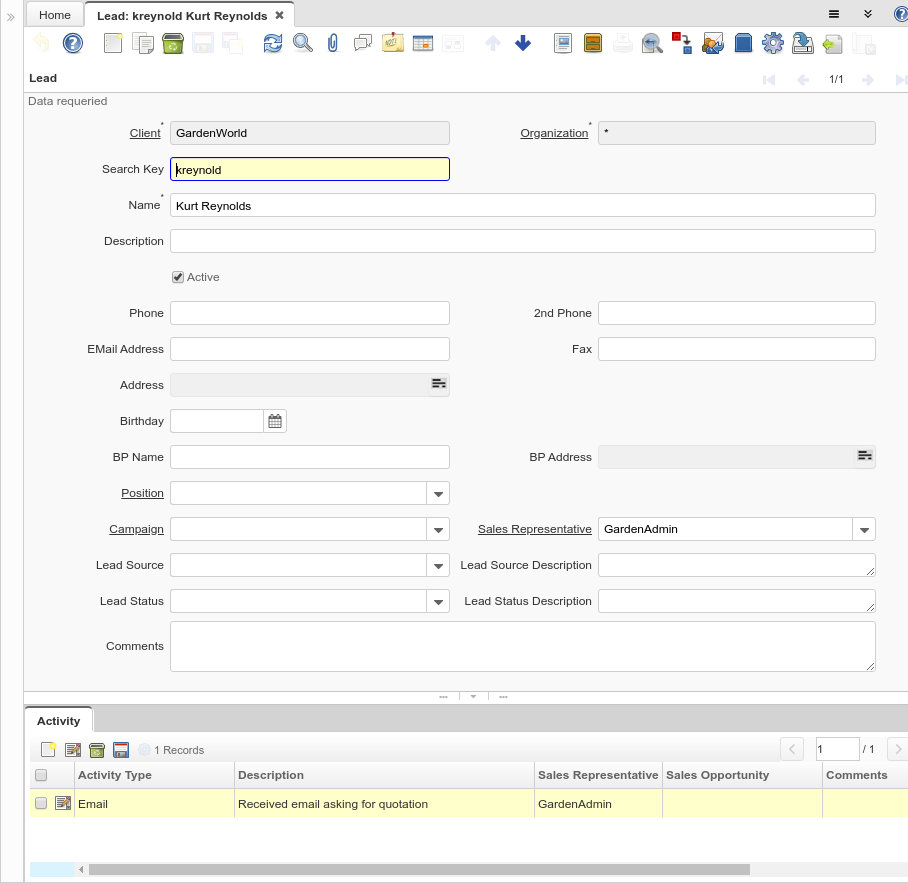
Task: Click the Activity Type column header
Action: click(115, 775)
